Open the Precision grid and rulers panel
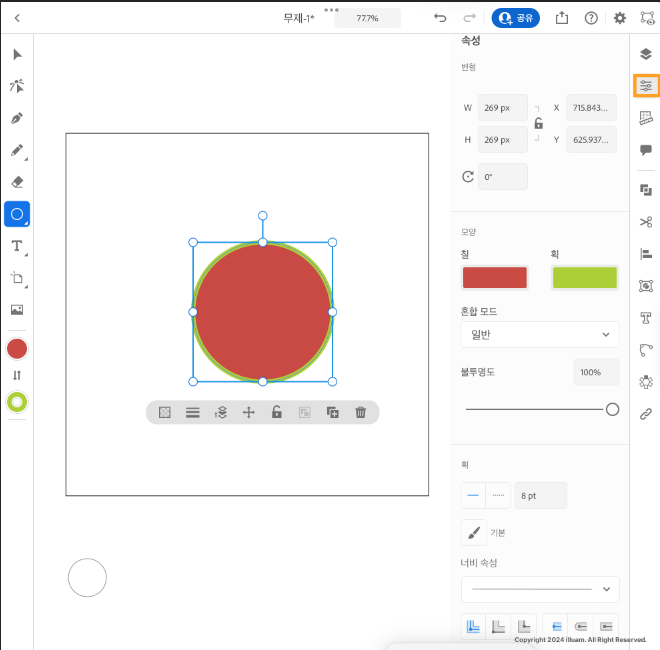Viewport: 660px width, 650px height. (x=646, y=118)
